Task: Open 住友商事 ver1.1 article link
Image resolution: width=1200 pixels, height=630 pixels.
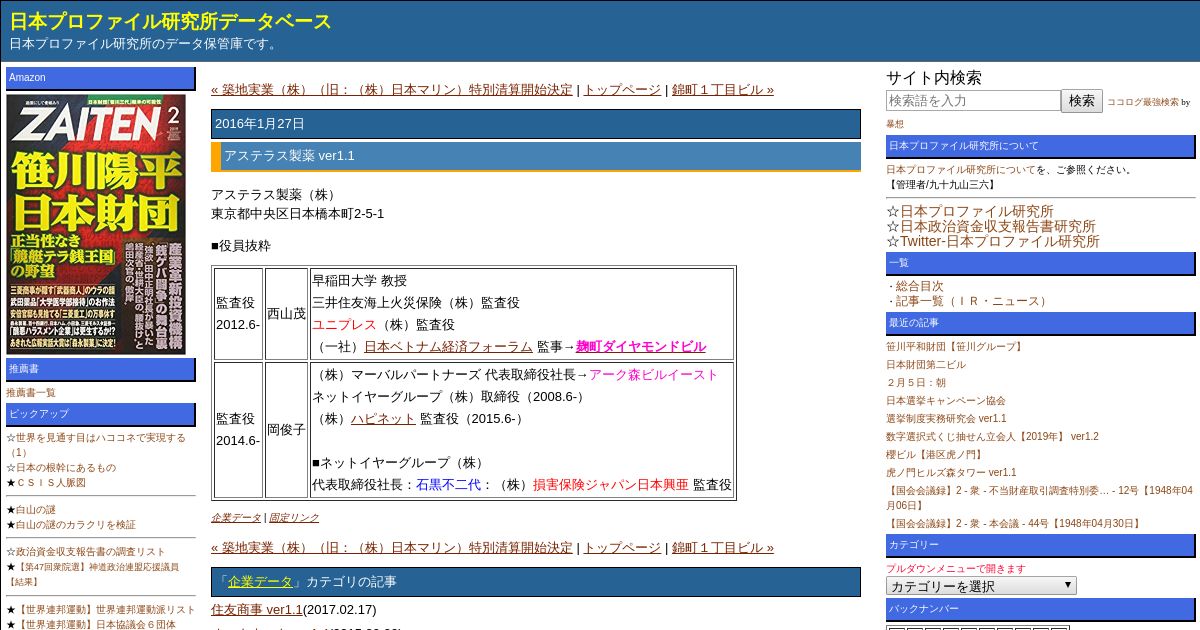Action: [x=256, y=610]
